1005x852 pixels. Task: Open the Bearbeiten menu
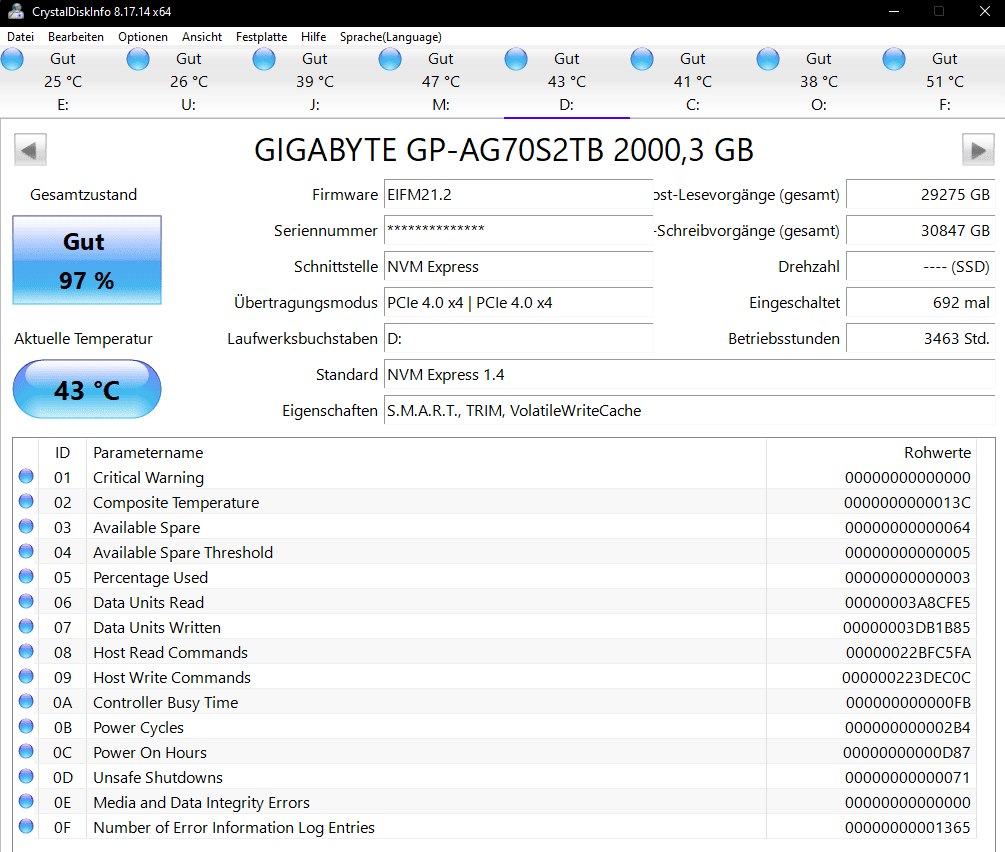pyautogui.click(x=76, y=37)
